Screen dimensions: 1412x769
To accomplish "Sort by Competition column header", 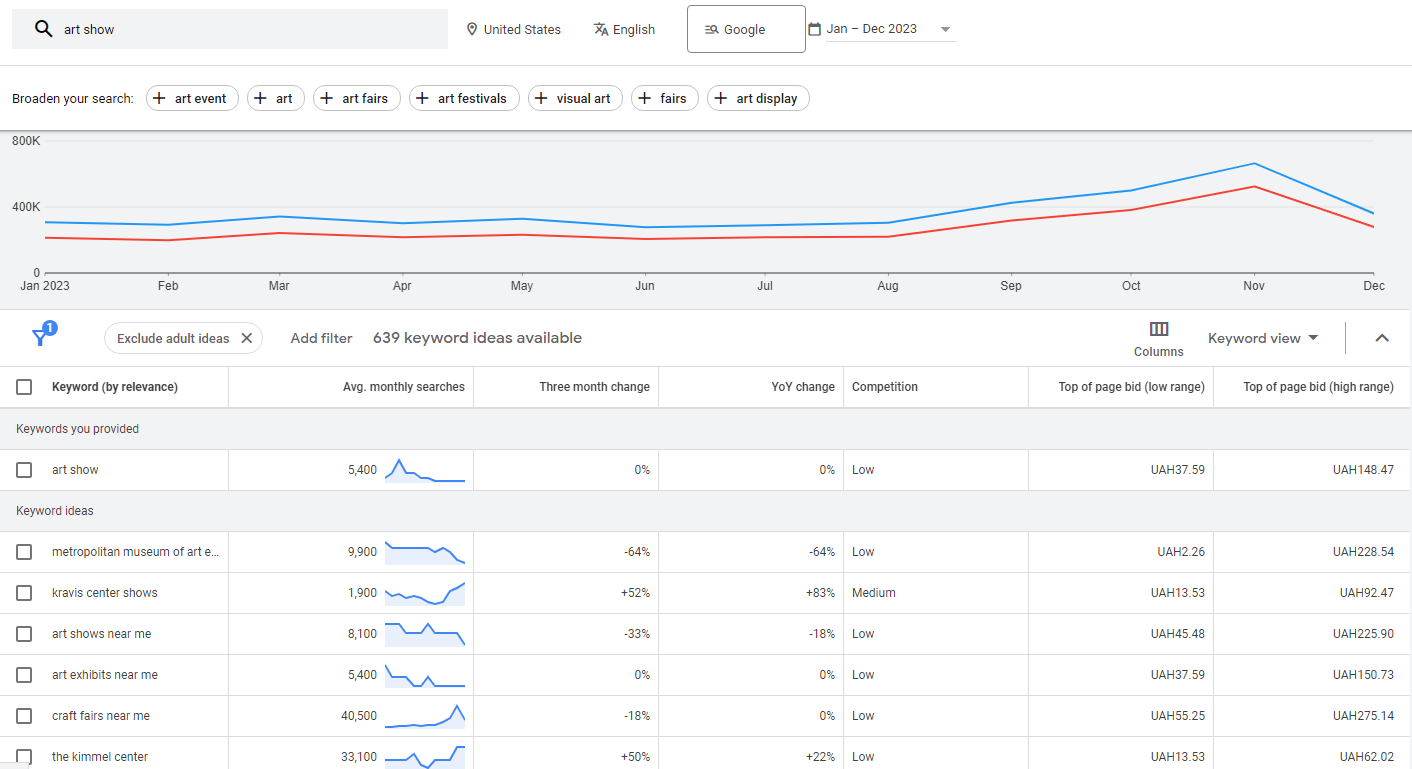I will click(x=885, y=387).
